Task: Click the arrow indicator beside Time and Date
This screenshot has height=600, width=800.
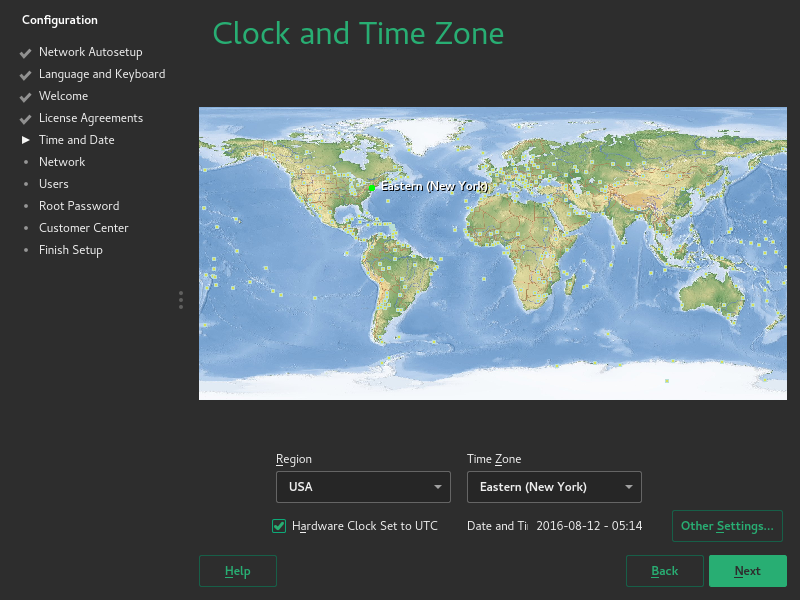Action: [x=26, y=140]
